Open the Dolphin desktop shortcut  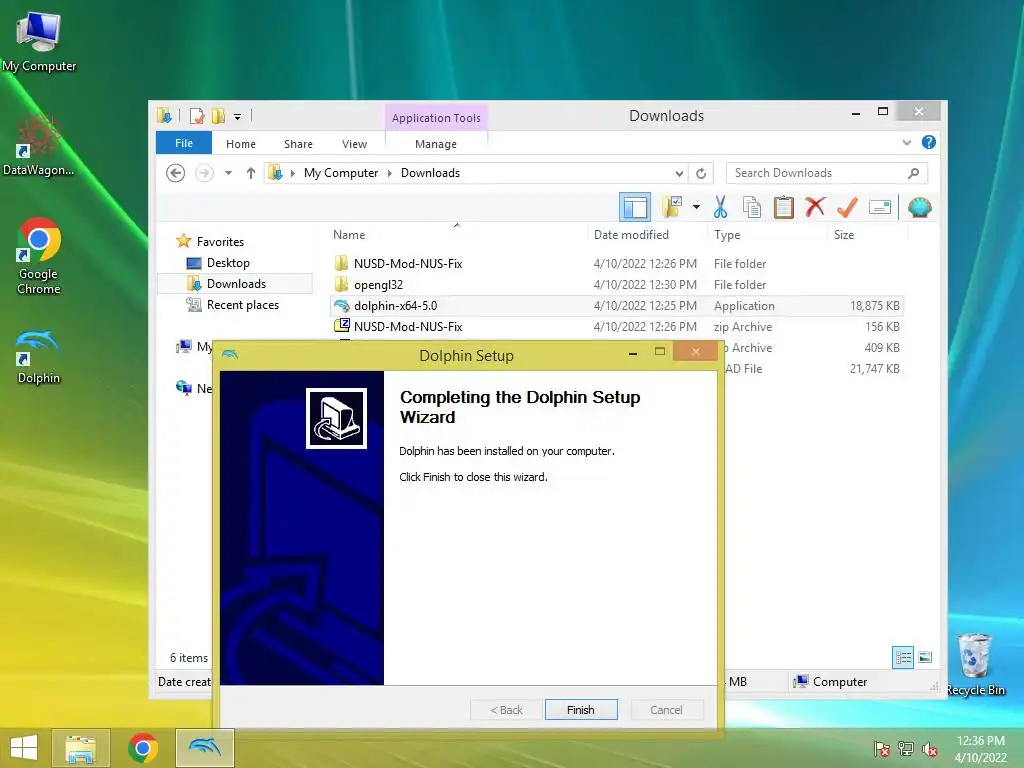tap(39, 357)
